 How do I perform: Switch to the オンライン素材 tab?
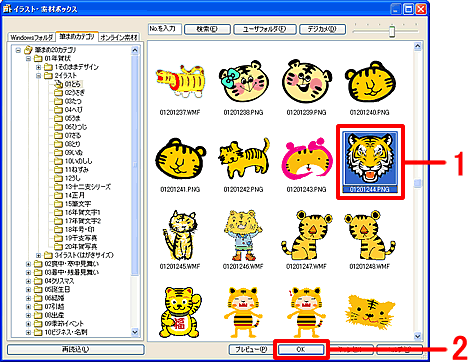119,37
